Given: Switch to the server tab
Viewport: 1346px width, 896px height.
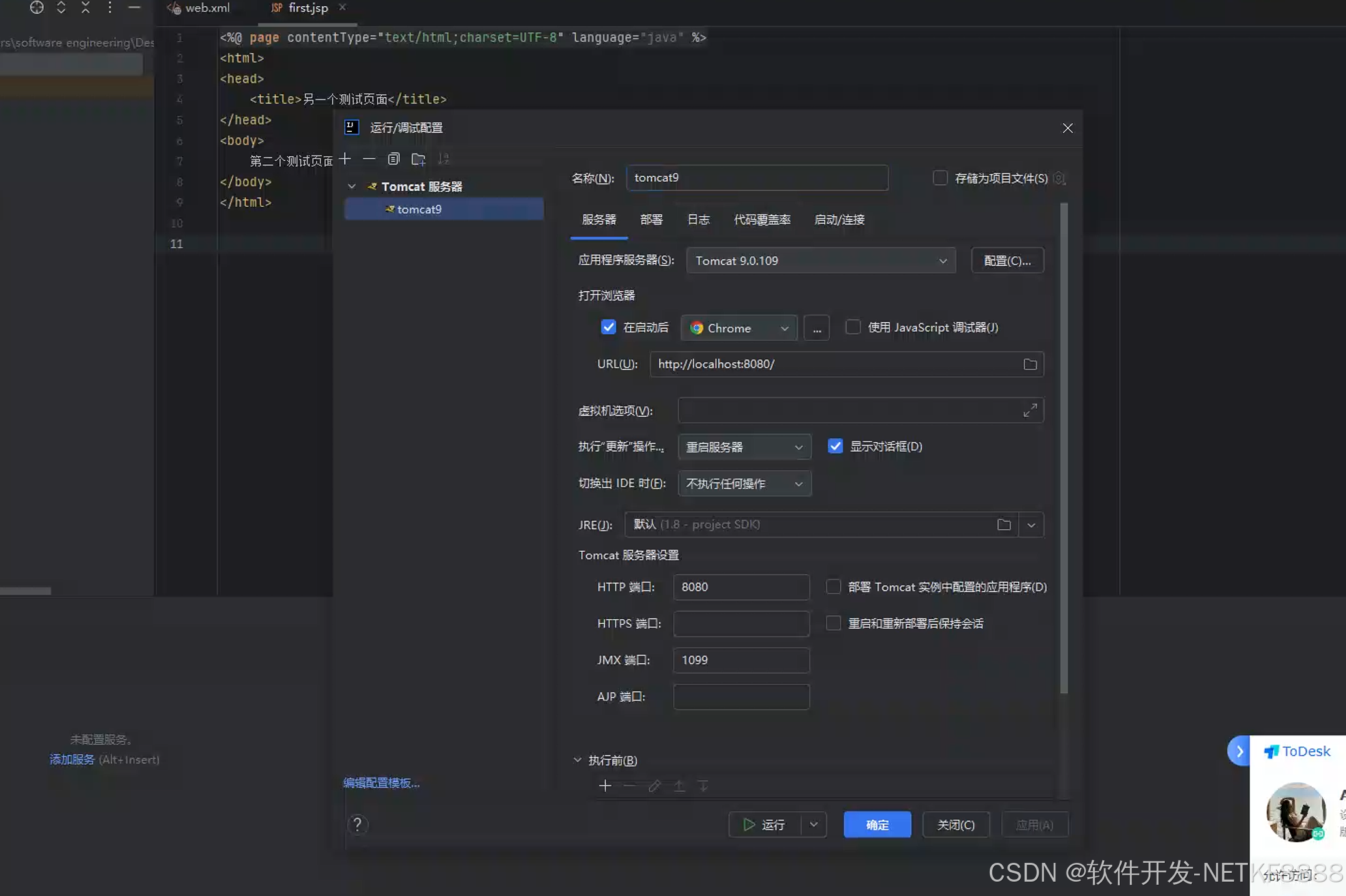Looking at the screenshot, I should click(x=599, y=220).
